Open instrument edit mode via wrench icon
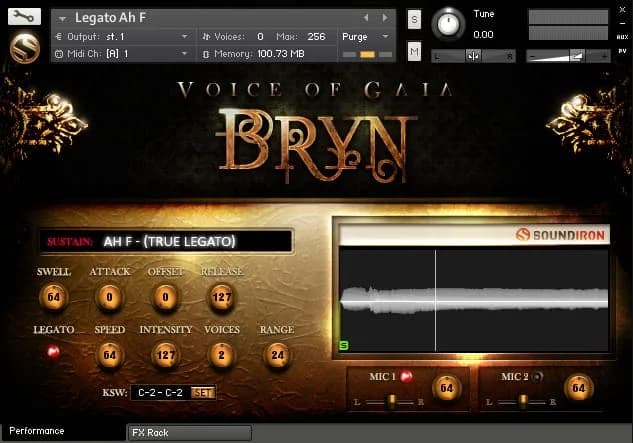The image size is (633, 443). tap(24, 17)
